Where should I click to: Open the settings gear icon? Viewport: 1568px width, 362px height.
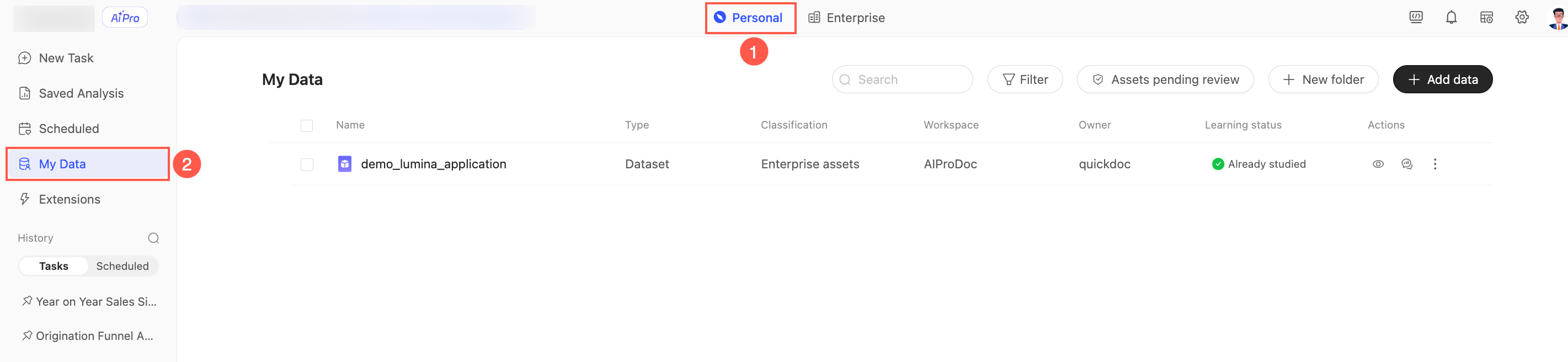pyautogui.click(x=1522, y=18)
